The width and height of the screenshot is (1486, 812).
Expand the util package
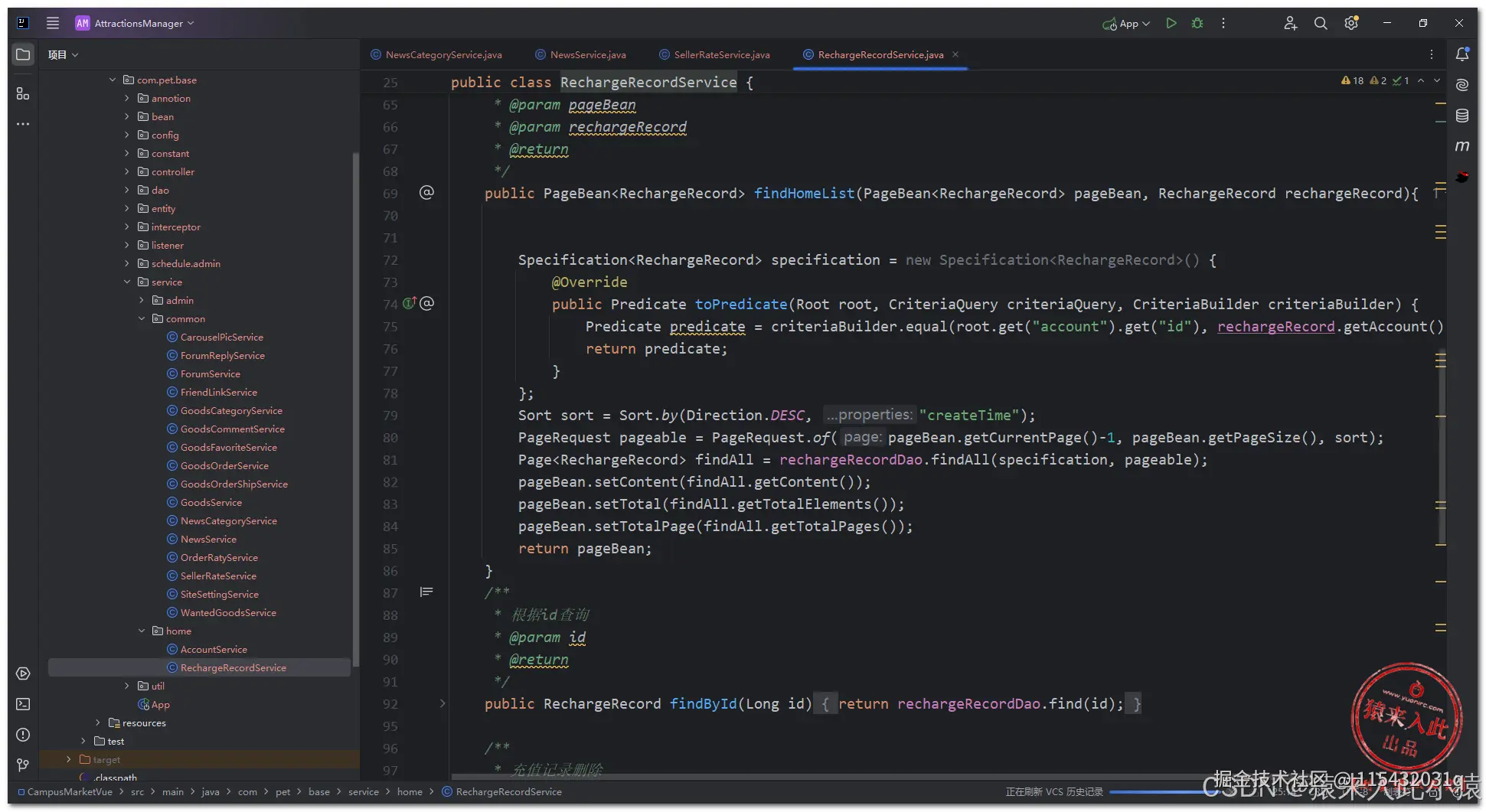(x=127, y=686)
